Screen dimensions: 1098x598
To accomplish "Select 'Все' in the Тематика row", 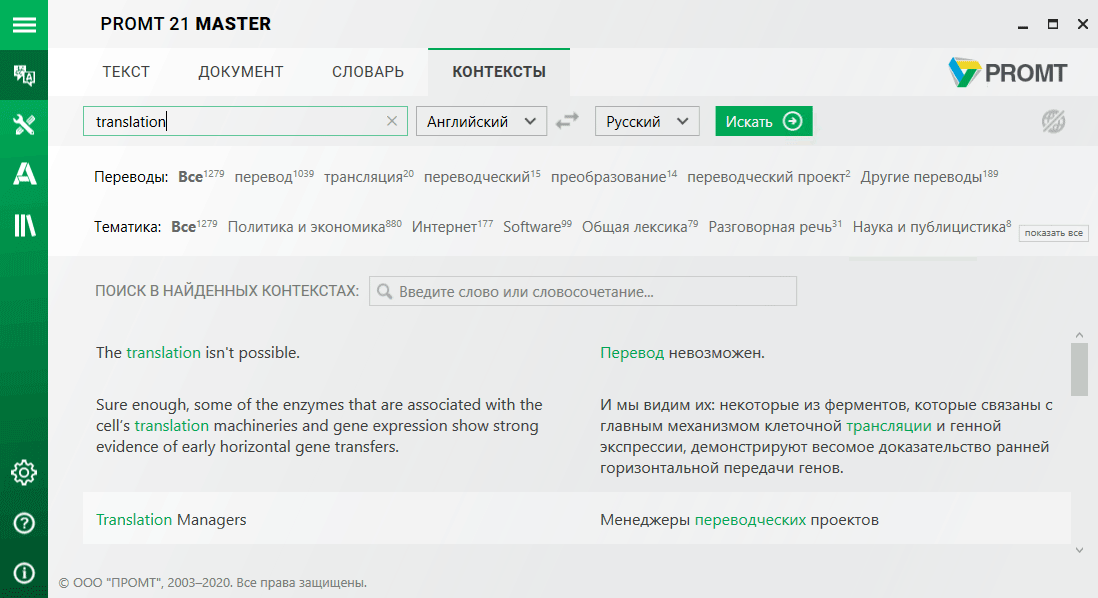I will 194,226.
